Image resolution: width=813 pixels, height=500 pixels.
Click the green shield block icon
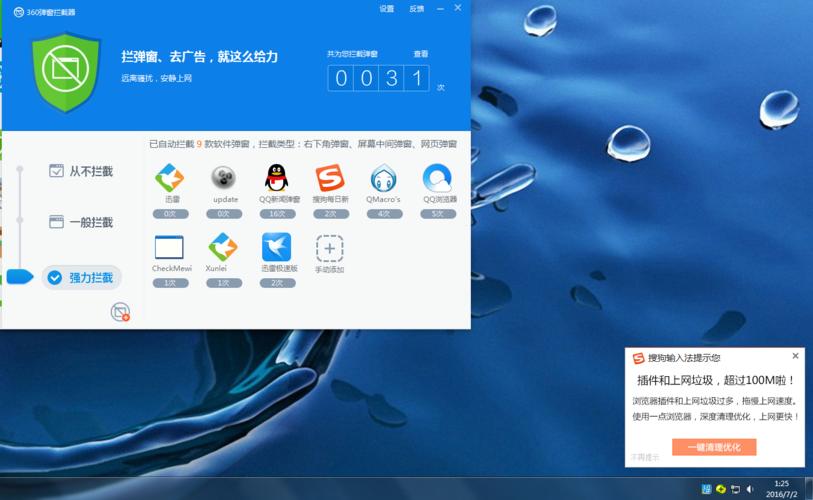(x=66, y=72)
